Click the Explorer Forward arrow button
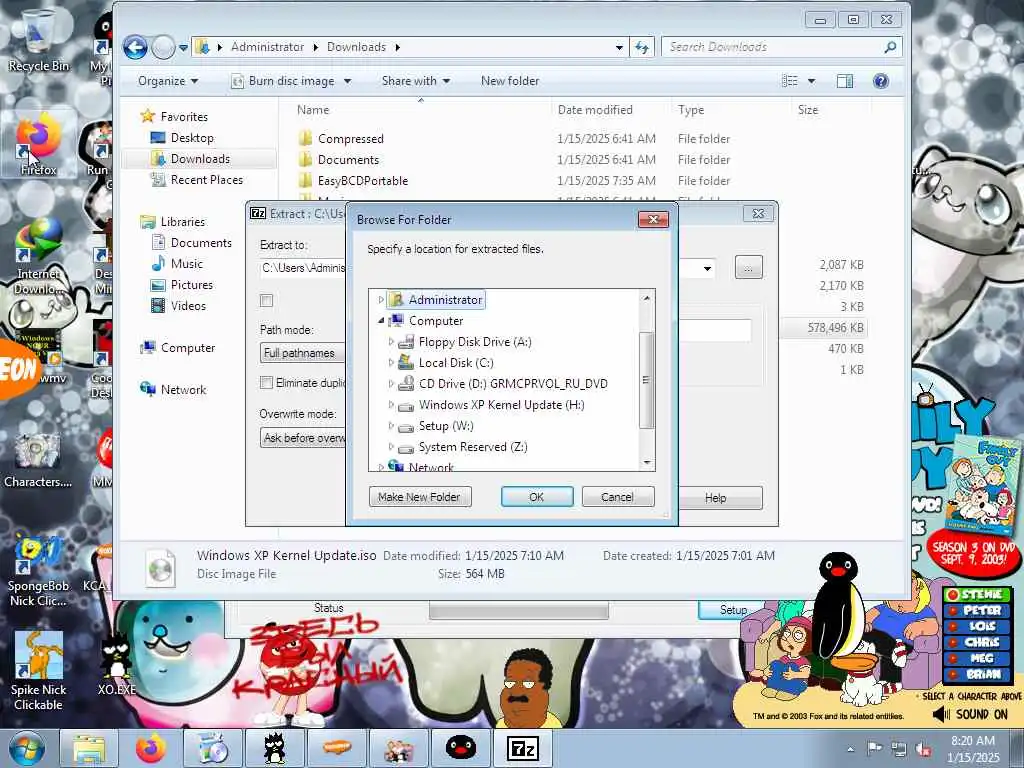The image size is (1024, 768). pos(163,47)
